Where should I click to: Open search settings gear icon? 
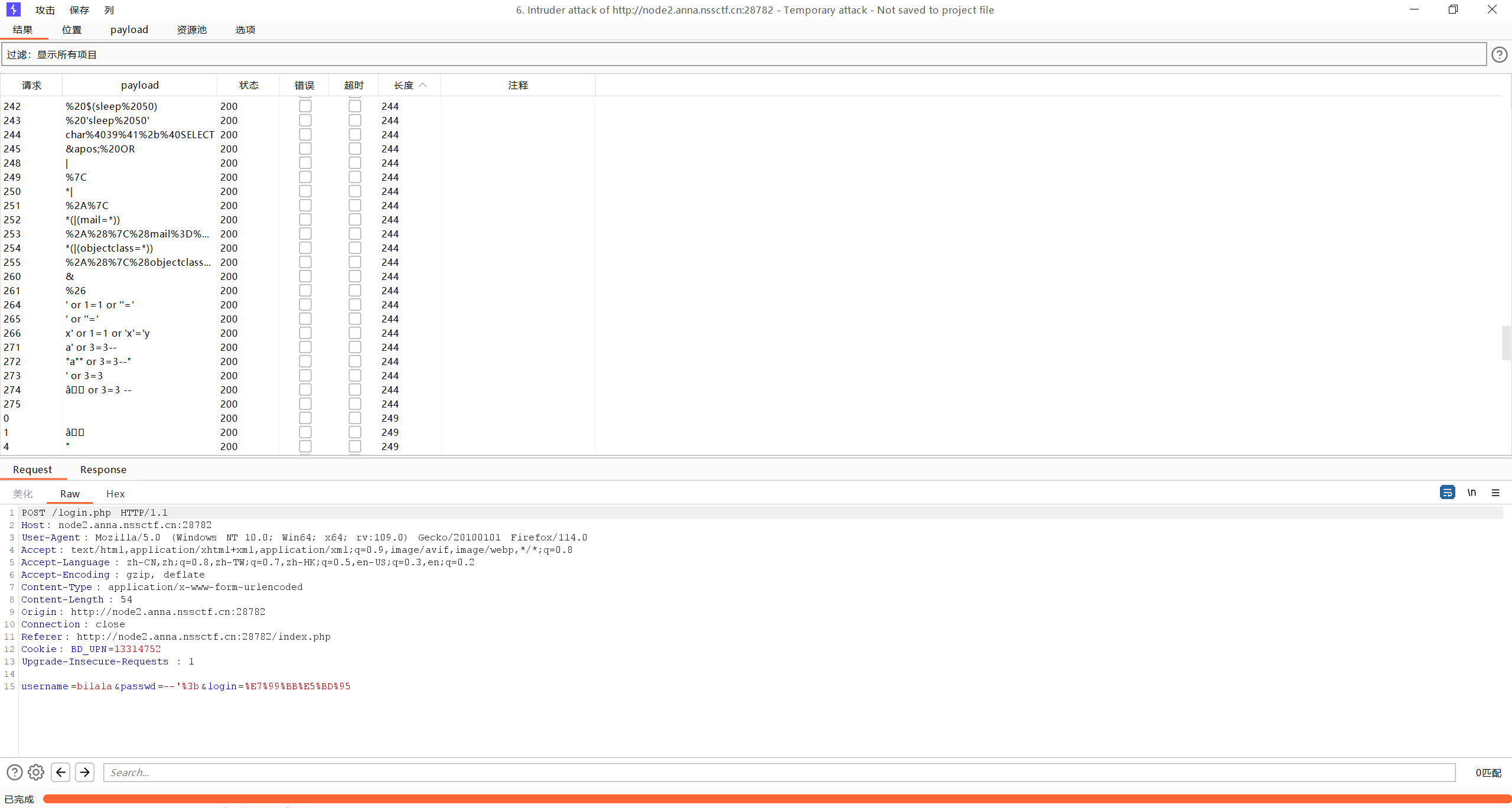(36, 772)
